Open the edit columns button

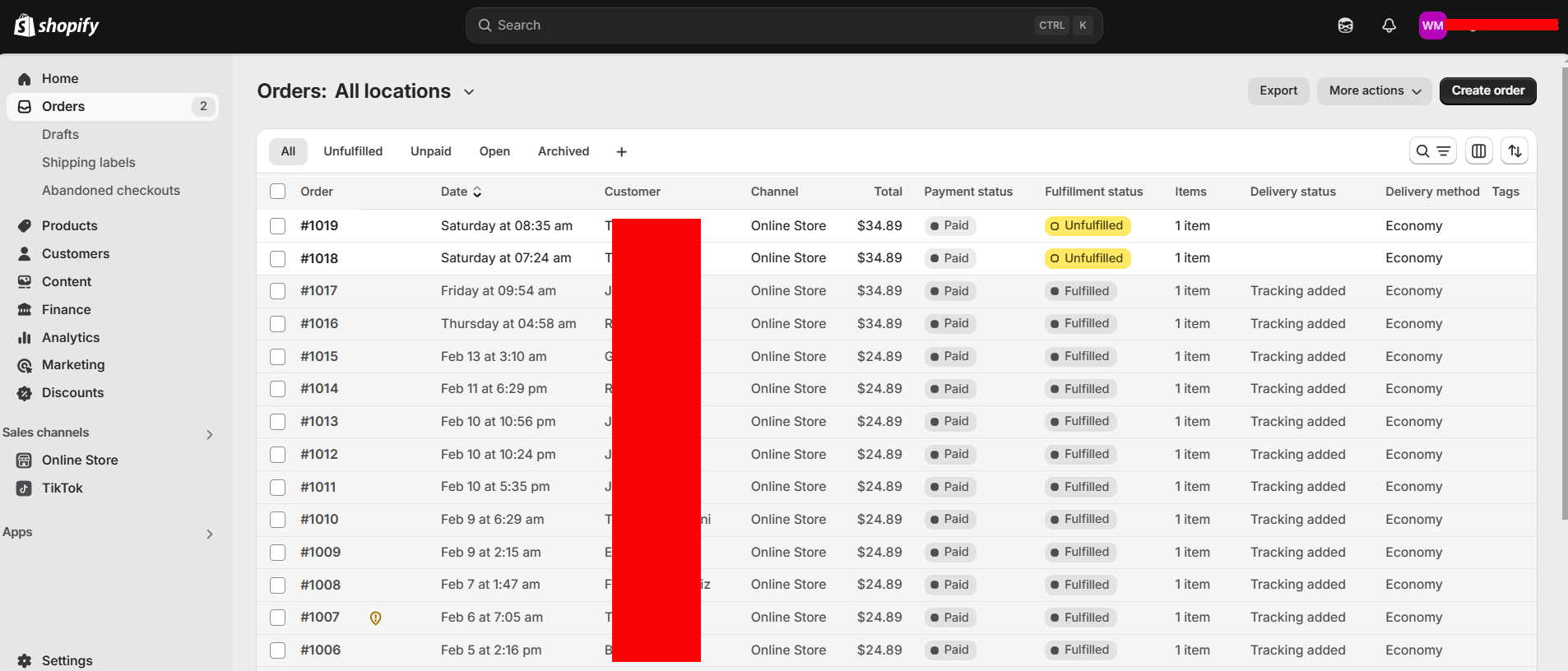pyautogui.click(x=1478, y=151)
